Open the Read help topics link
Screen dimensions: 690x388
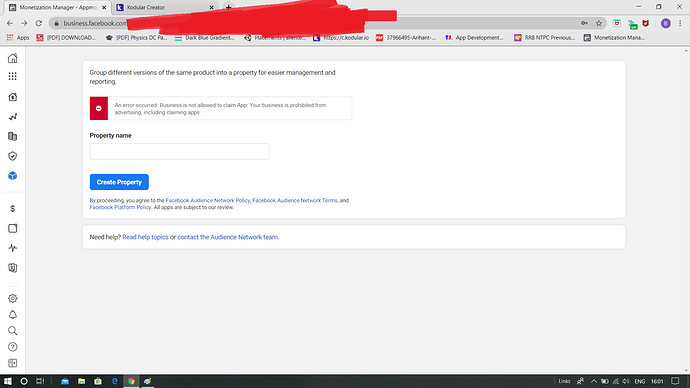[x=145, y=237]
